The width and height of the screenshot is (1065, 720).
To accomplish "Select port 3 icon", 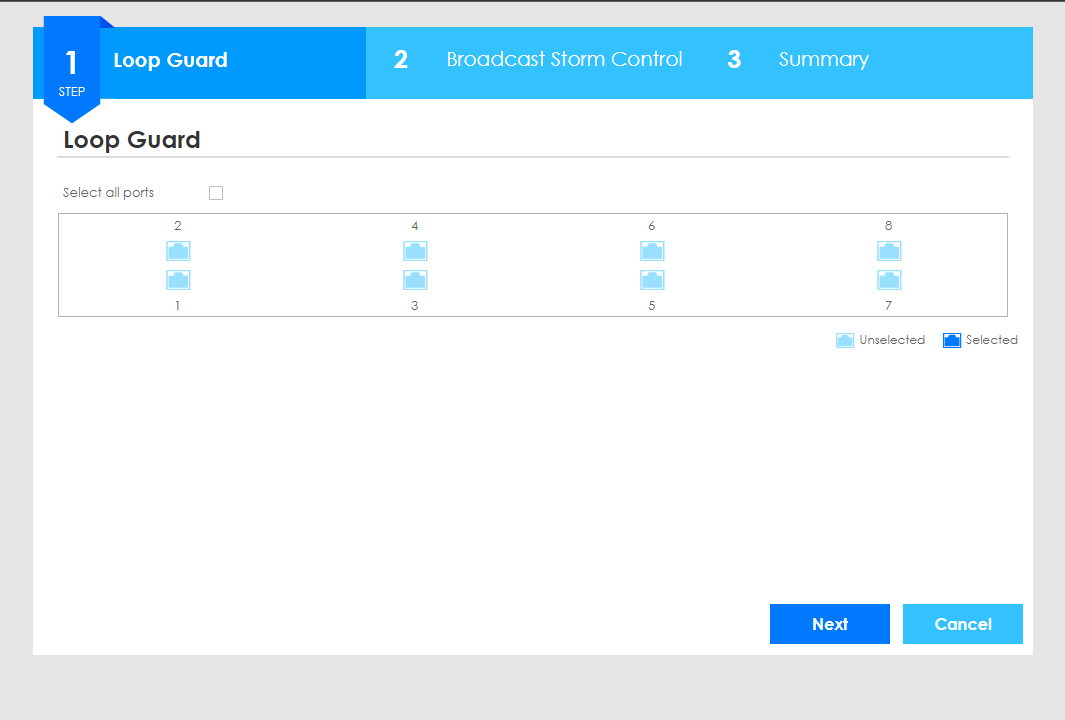I will coord(415,280).
